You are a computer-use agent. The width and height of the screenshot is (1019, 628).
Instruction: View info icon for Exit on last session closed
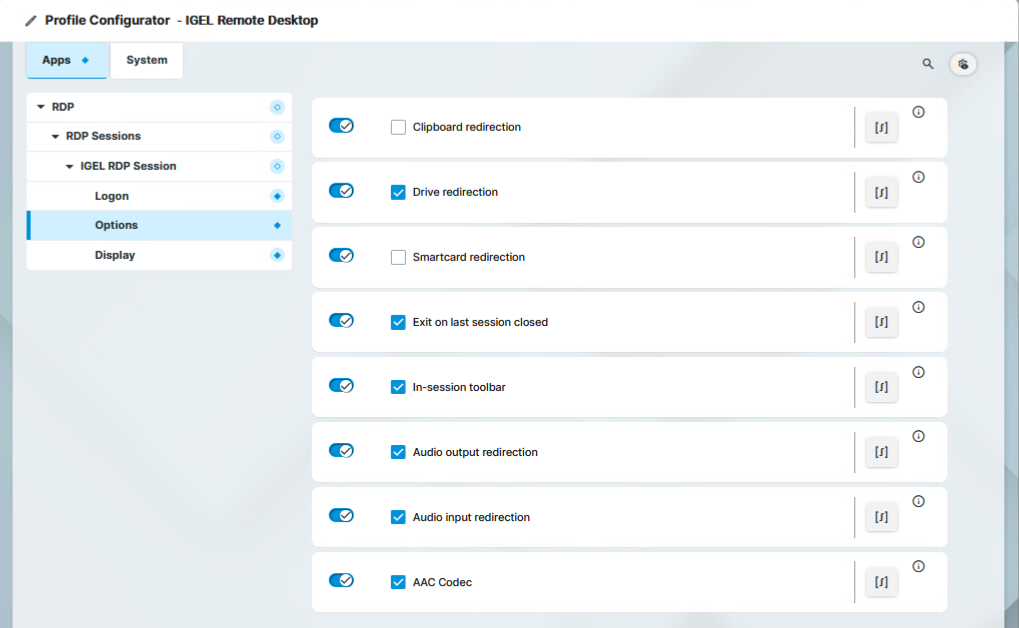[918, 307]
